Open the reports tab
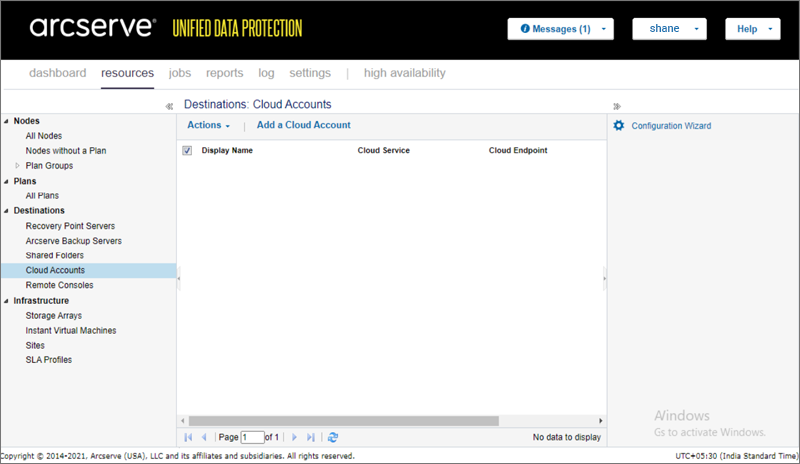 [x=224, y=73]
